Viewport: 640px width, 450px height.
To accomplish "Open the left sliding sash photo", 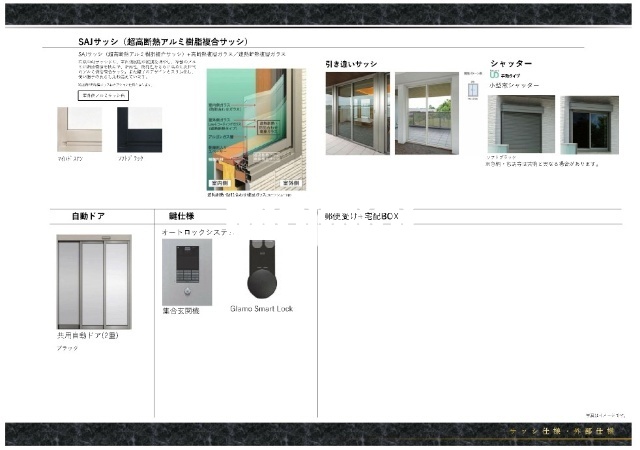I will pyautogui.click(x=357, y=112).
